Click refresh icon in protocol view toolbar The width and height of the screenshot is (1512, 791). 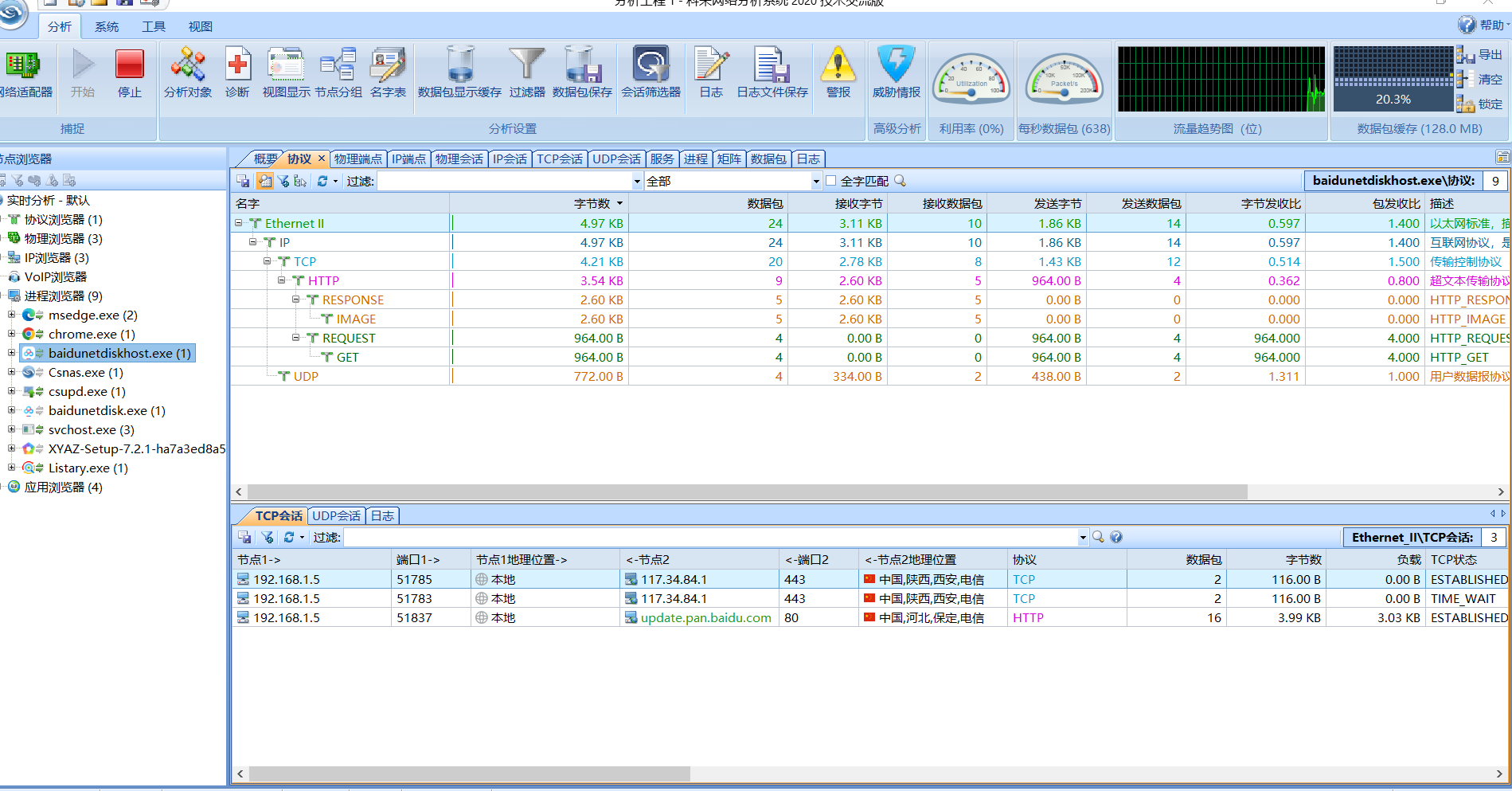pos(322,181)
